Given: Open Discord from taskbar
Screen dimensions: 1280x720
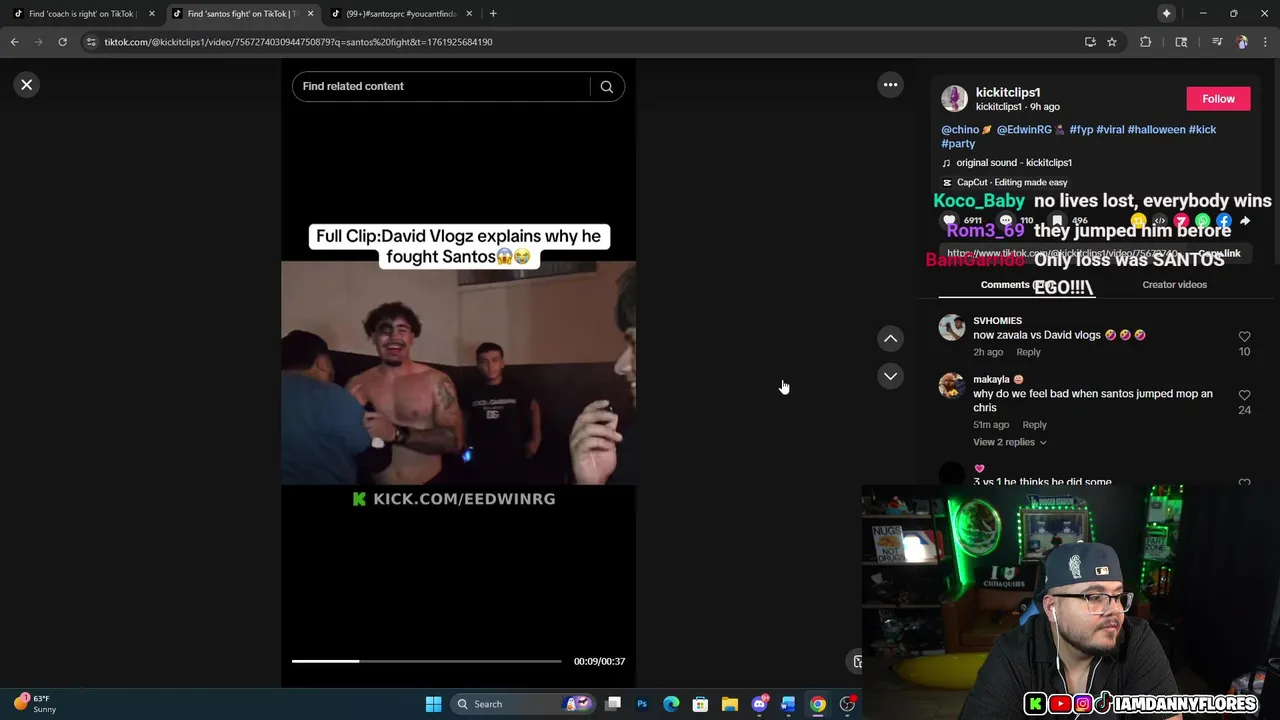Looking at the screenshot, I should [x=759, y=704].
